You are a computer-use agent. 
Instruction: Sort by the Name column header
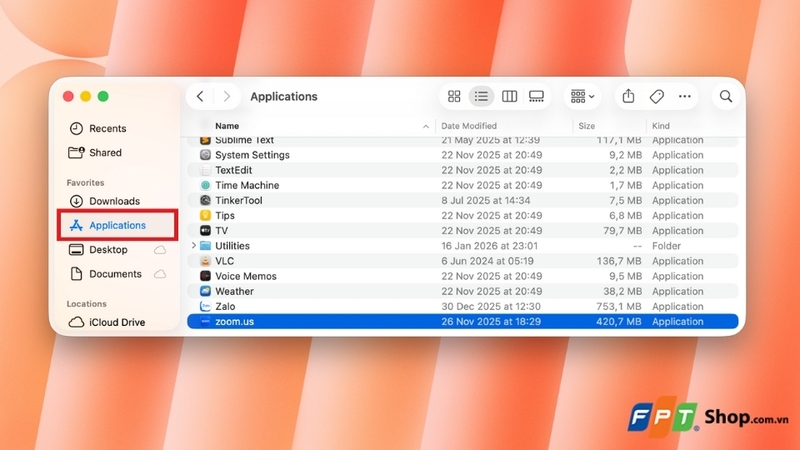click(x=227, y=126)
